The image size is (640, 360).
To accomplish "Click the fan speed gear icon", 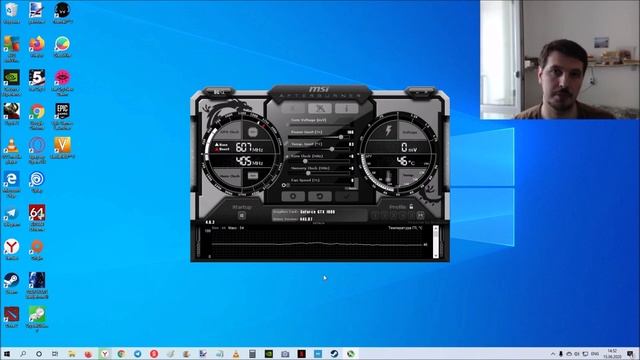I will (x=284, y=185).
